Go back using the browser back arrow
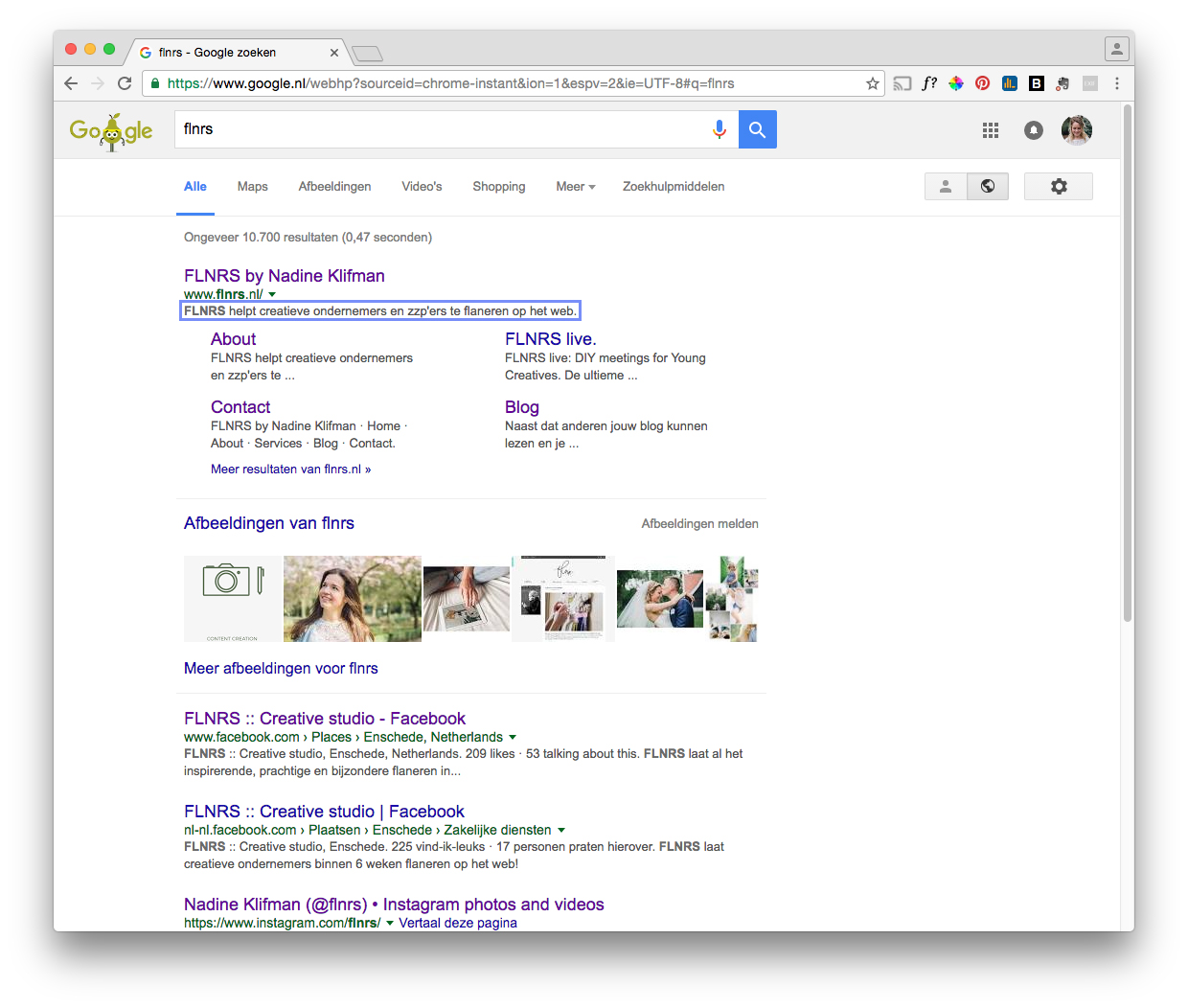This screenshot has height=1008, width=1188. (71, 83)
